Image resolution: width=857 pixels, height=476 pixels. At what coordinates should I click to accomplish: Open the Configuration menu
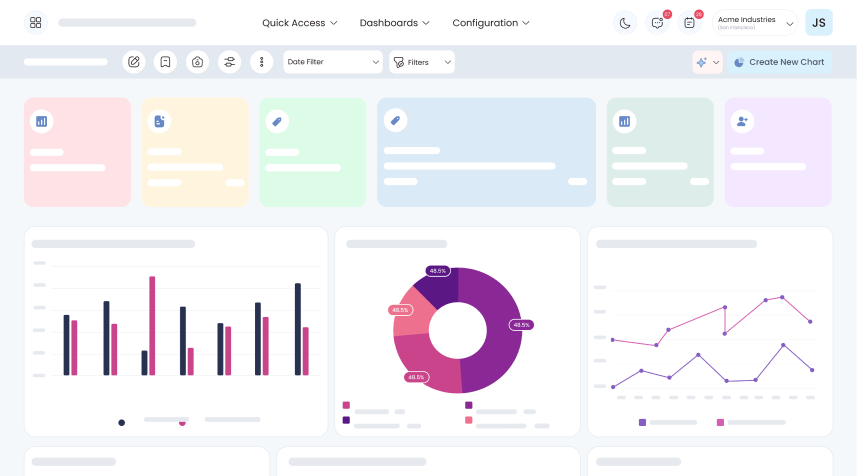(491, 22)
